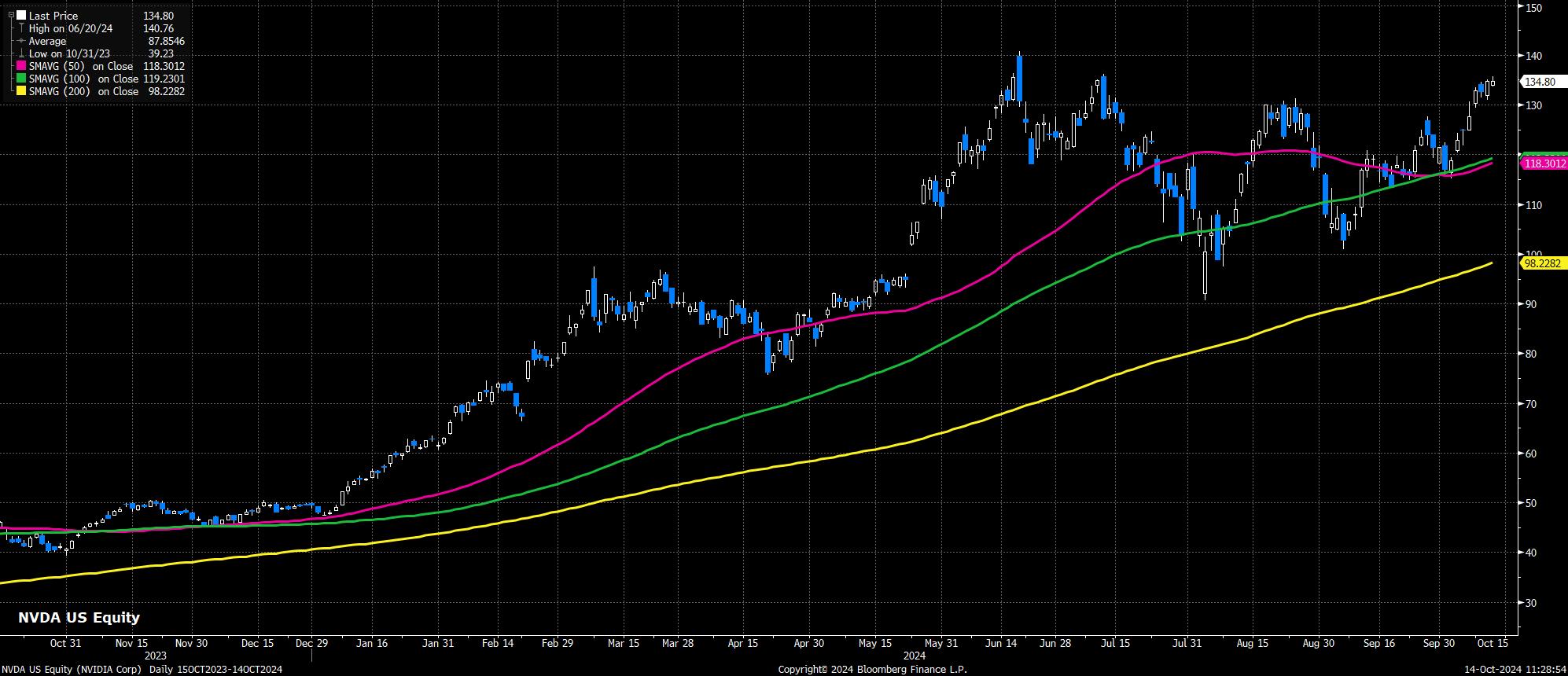Click the 140 label on price axis
Screen dimensions: 1568x676
pos(1533,56)
